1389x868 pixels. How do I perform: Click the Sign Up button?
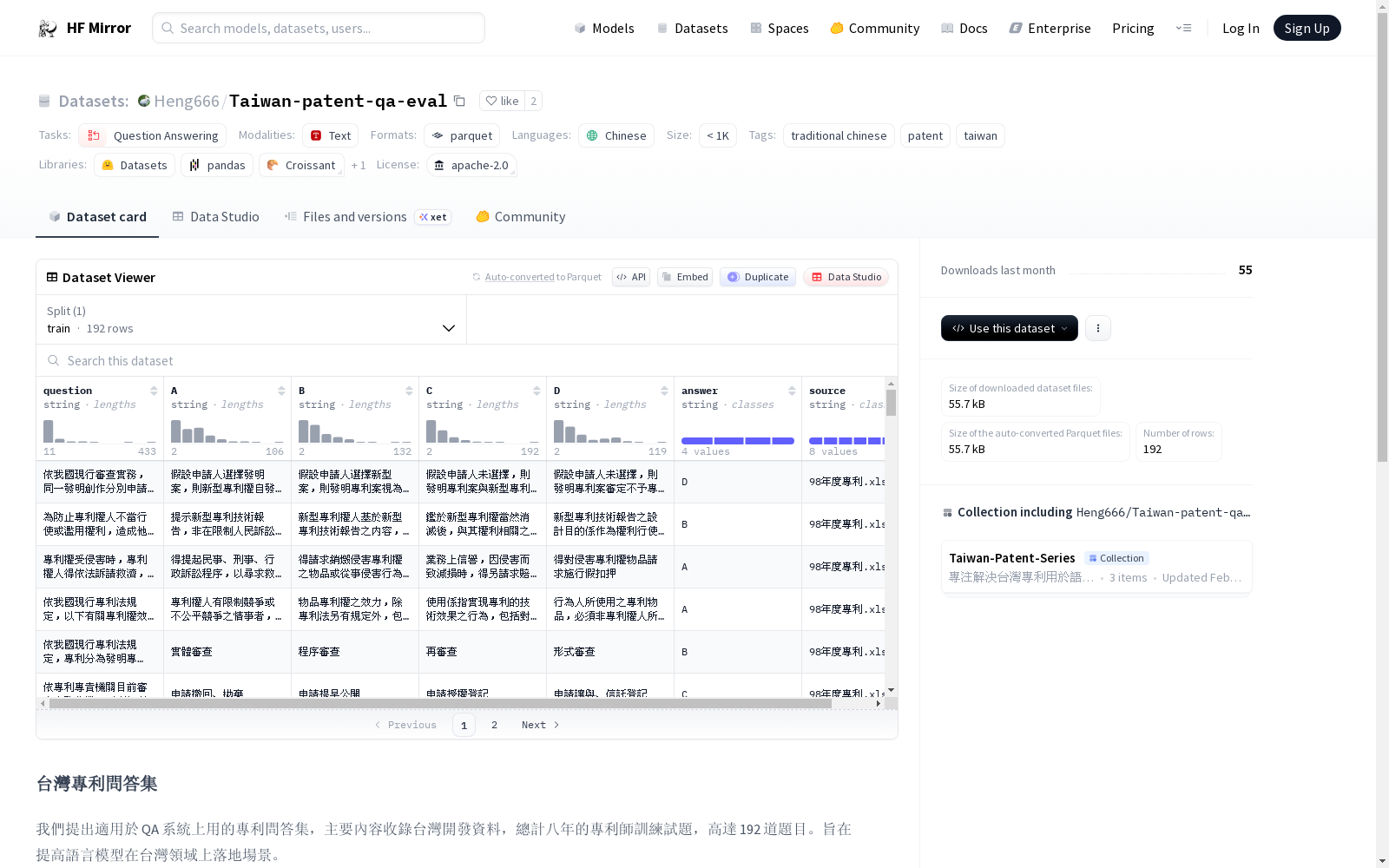click(x=1307, y=28)
